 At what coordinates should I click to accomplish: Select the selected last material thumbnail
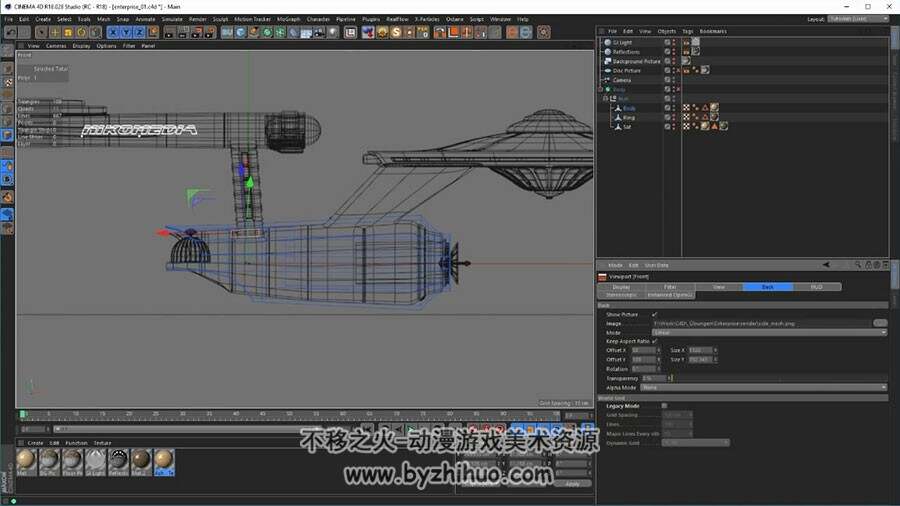point(164,462)
